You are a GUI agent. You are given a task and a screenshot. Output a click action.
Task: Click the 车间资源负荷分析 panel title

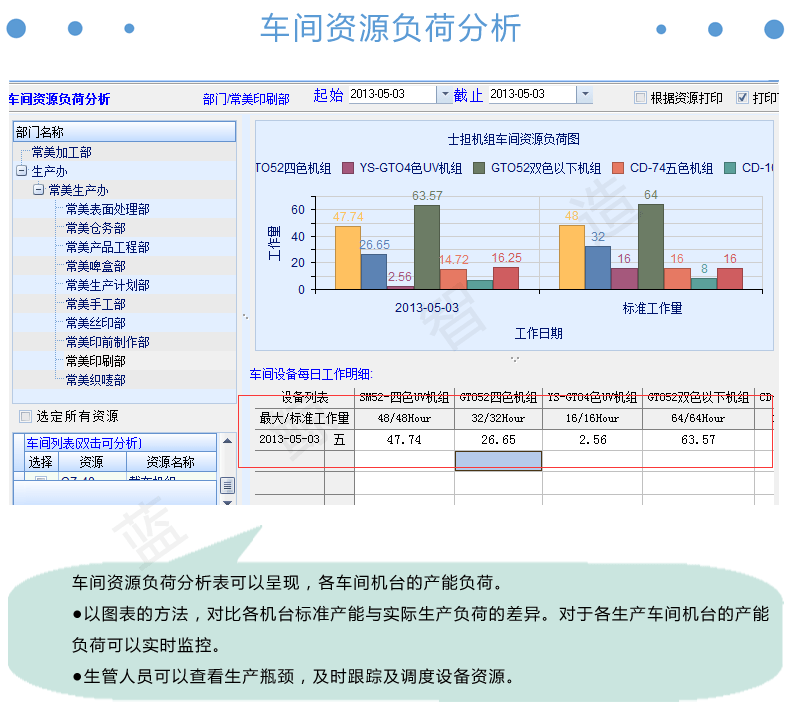pos(59,99)
